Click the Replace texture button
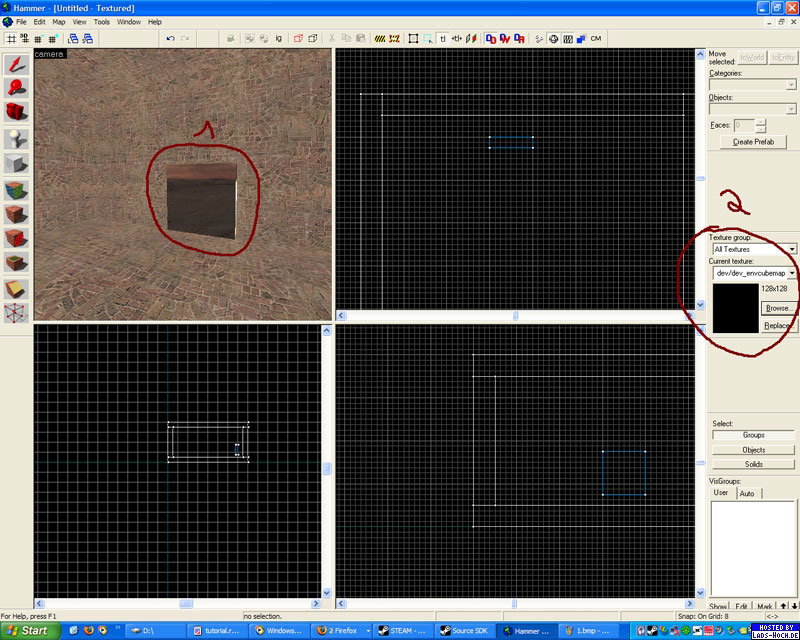800x640 pixels. [x=779, y=326]
